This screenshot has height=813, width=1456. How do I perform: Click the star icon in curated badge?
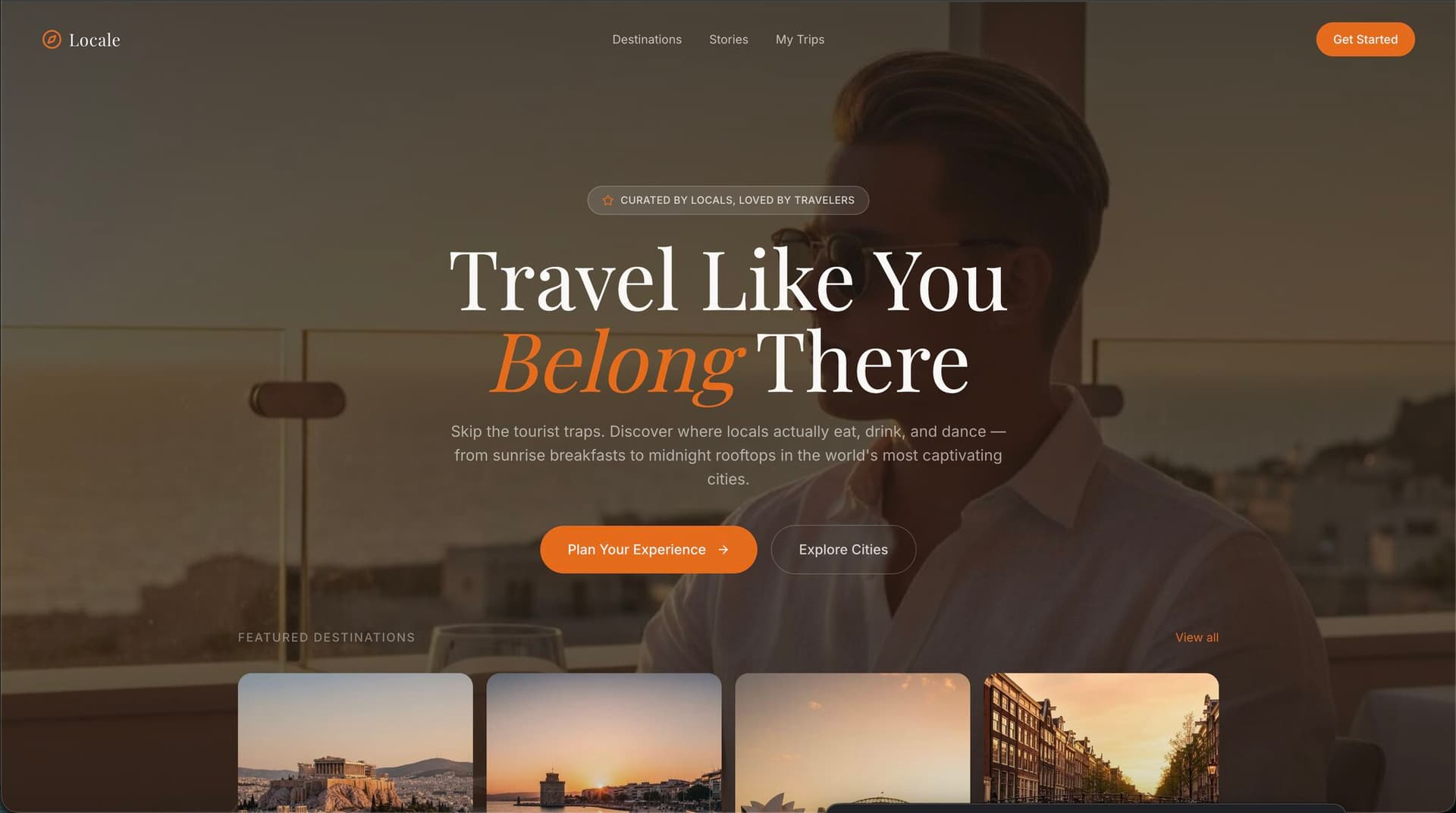coord(607,200)
